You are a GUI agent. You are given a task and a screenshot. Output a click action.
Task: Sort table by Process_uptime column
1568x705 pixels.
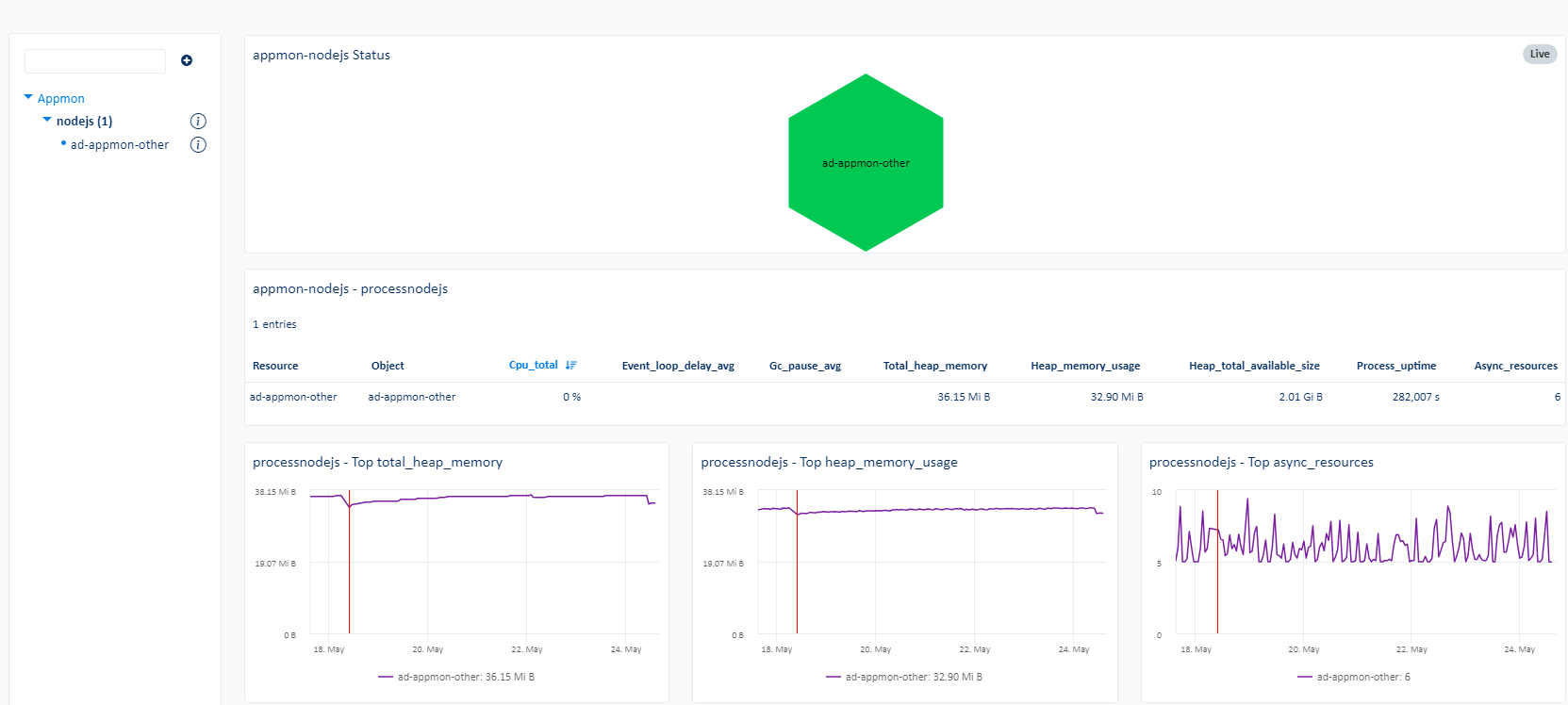(1395, 366)
